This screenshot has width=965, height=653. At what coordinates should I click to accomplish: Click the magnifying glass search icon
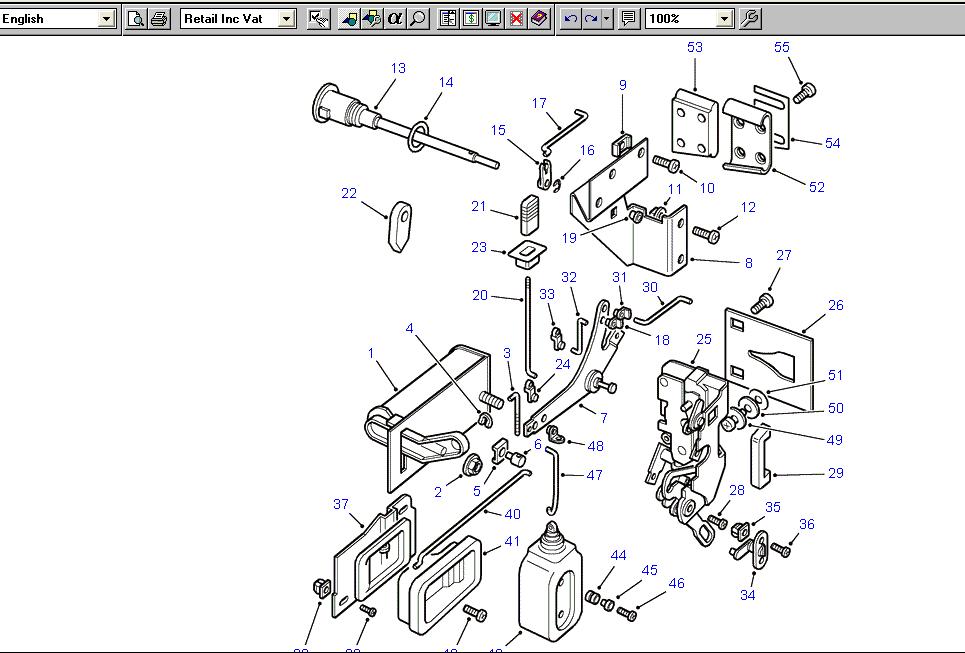pyautogui.click(x=418, y=19)
